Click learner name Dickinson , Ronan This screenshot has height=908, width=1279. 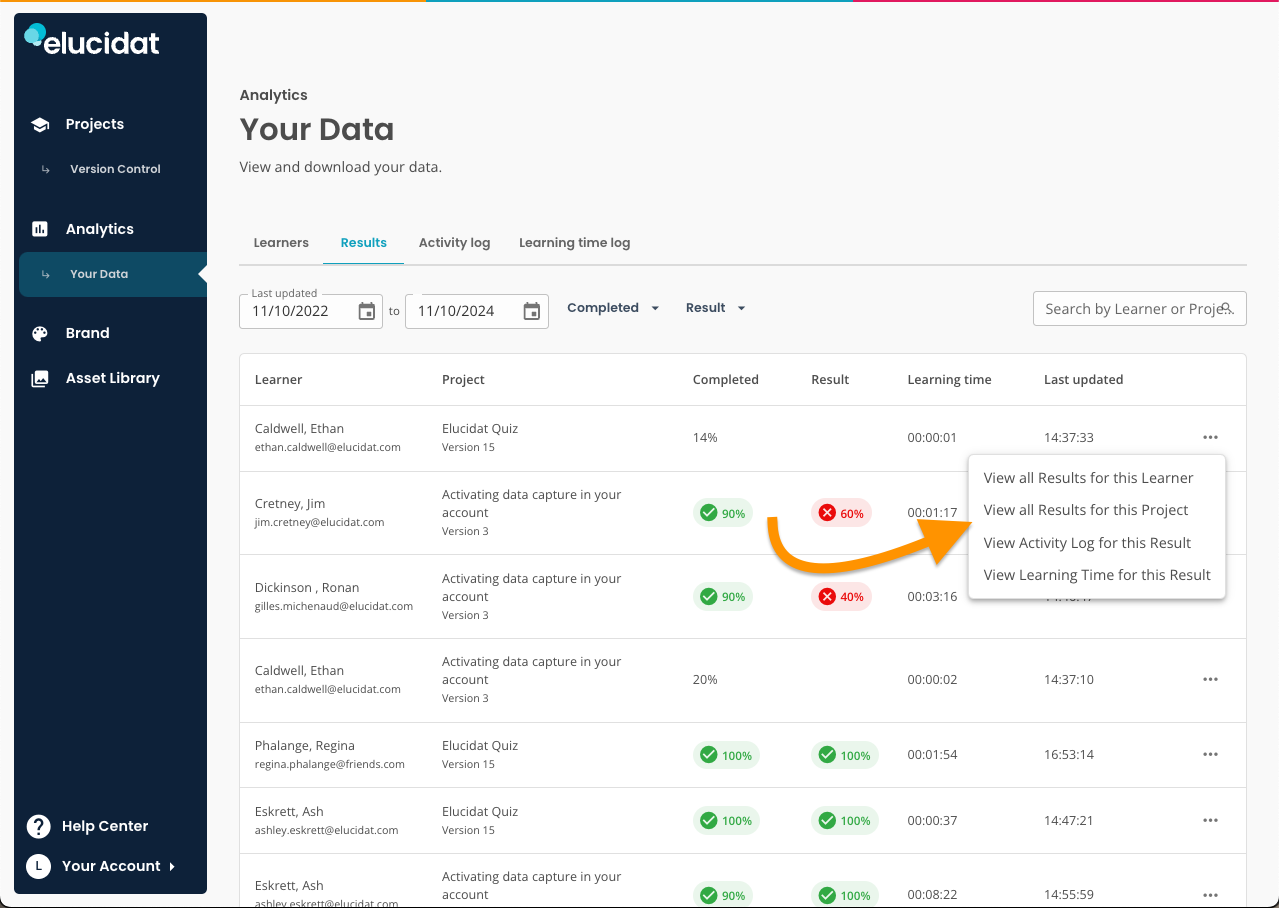pyautogui.click(x=307, y=588)
